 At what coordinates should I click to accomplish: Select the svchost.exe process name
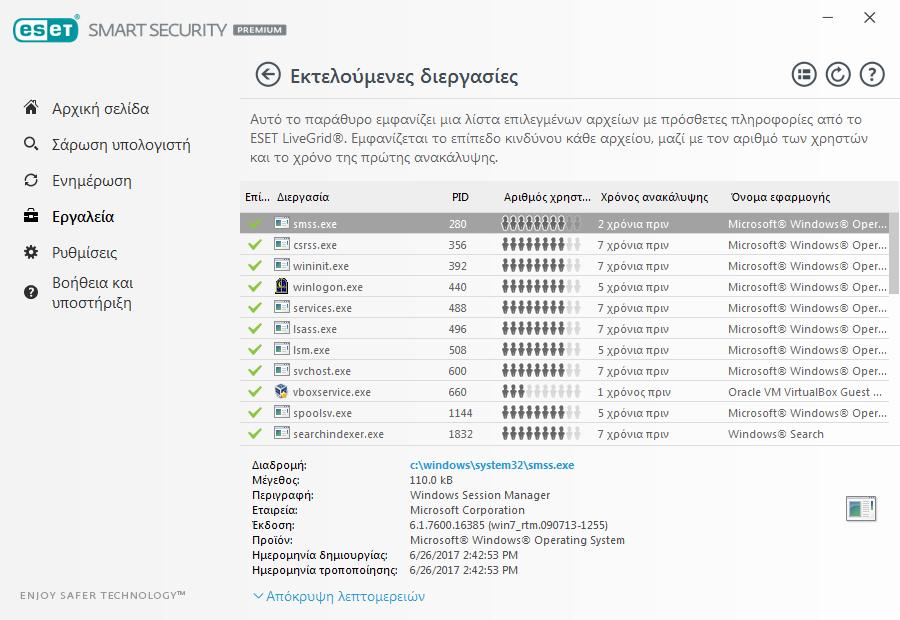tap(321, 371)
